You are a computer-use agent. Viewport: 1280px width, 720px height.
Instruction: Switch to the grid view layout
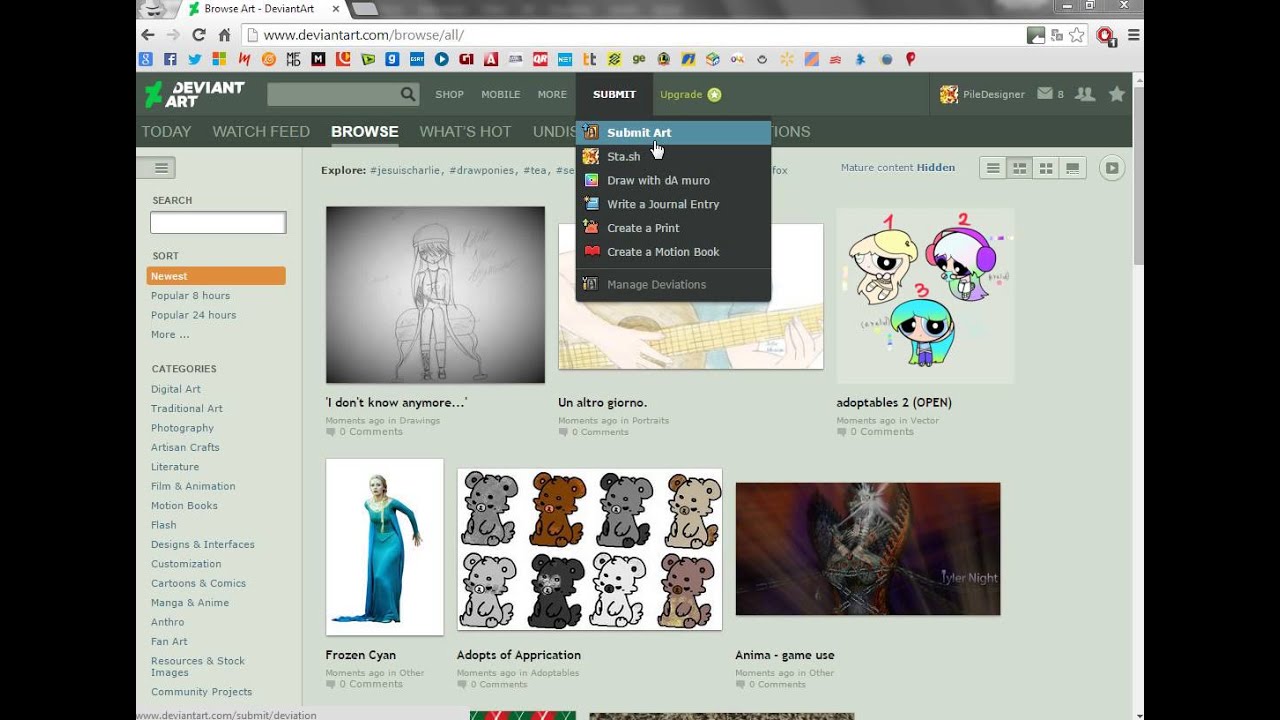click(1046, 168)
